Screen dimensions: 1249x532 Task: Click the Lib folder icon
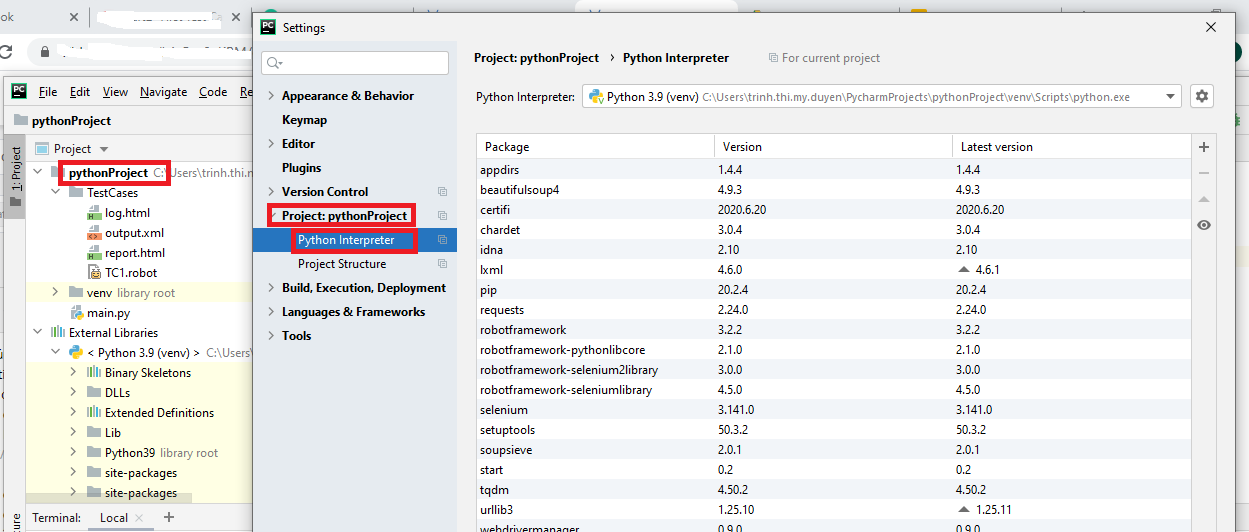point(94,433)
